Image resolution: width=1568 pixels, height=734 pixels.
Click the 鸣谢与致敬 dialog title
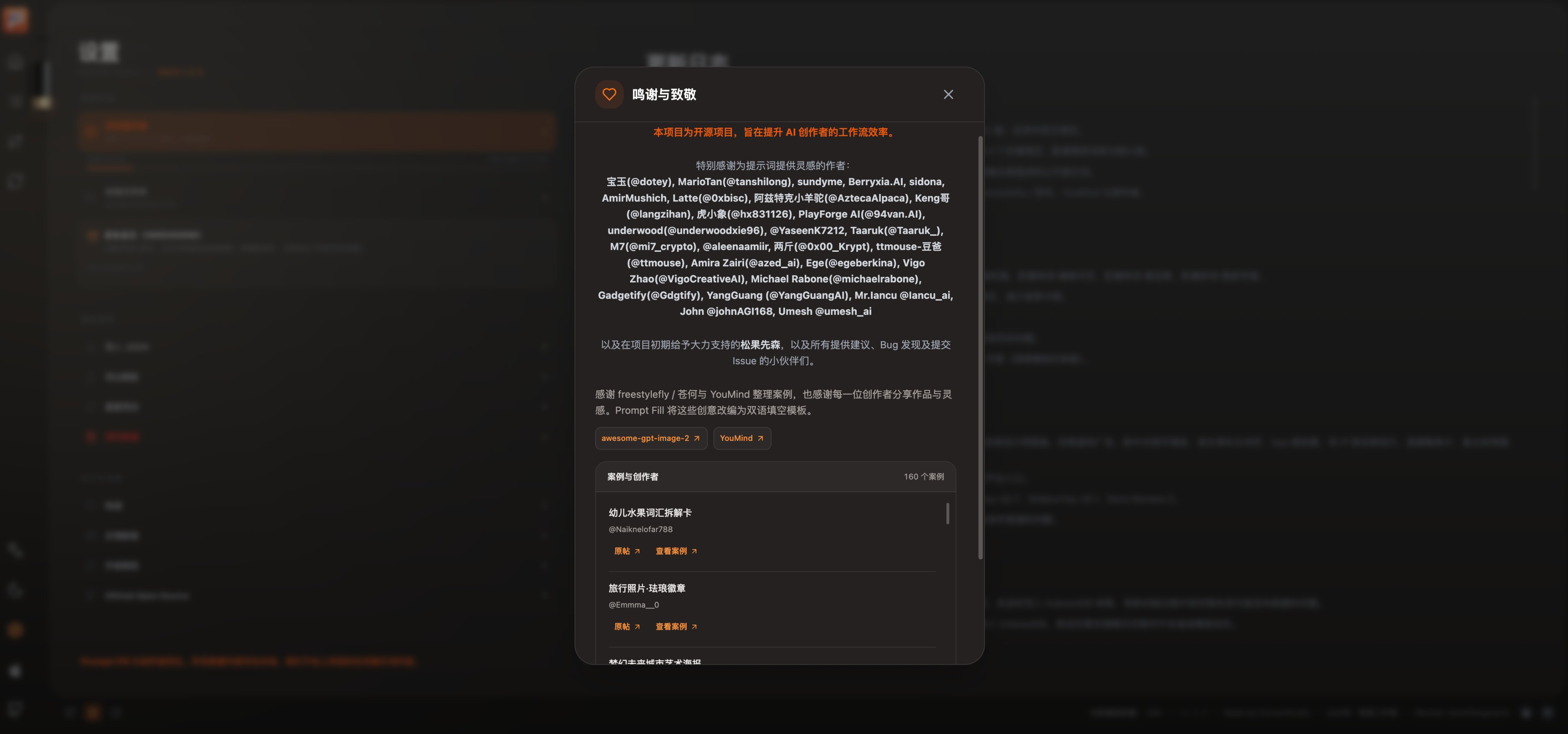click(663, 95)
